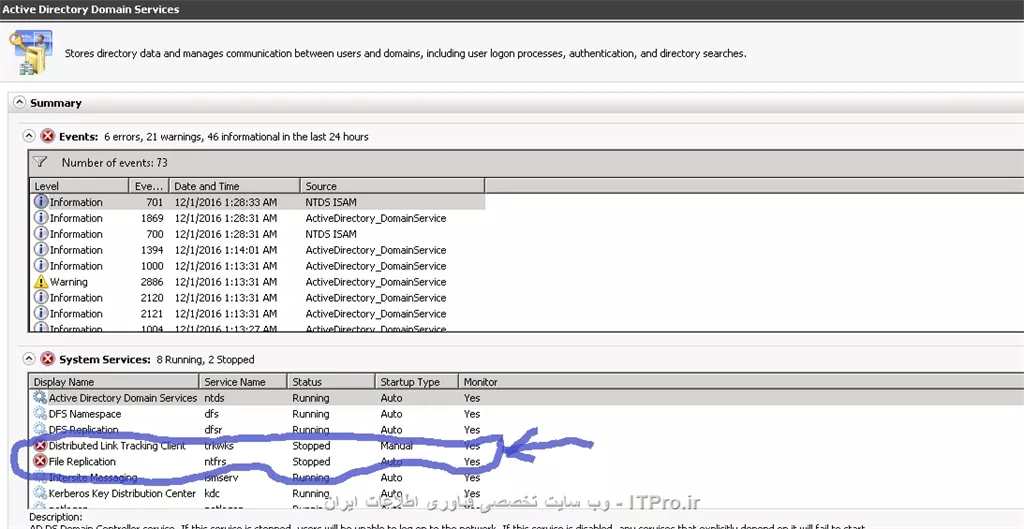Viewport: 1024px width, 529px height.
Task: Click the events filter funnel icon
Action: tap(40, 162)
